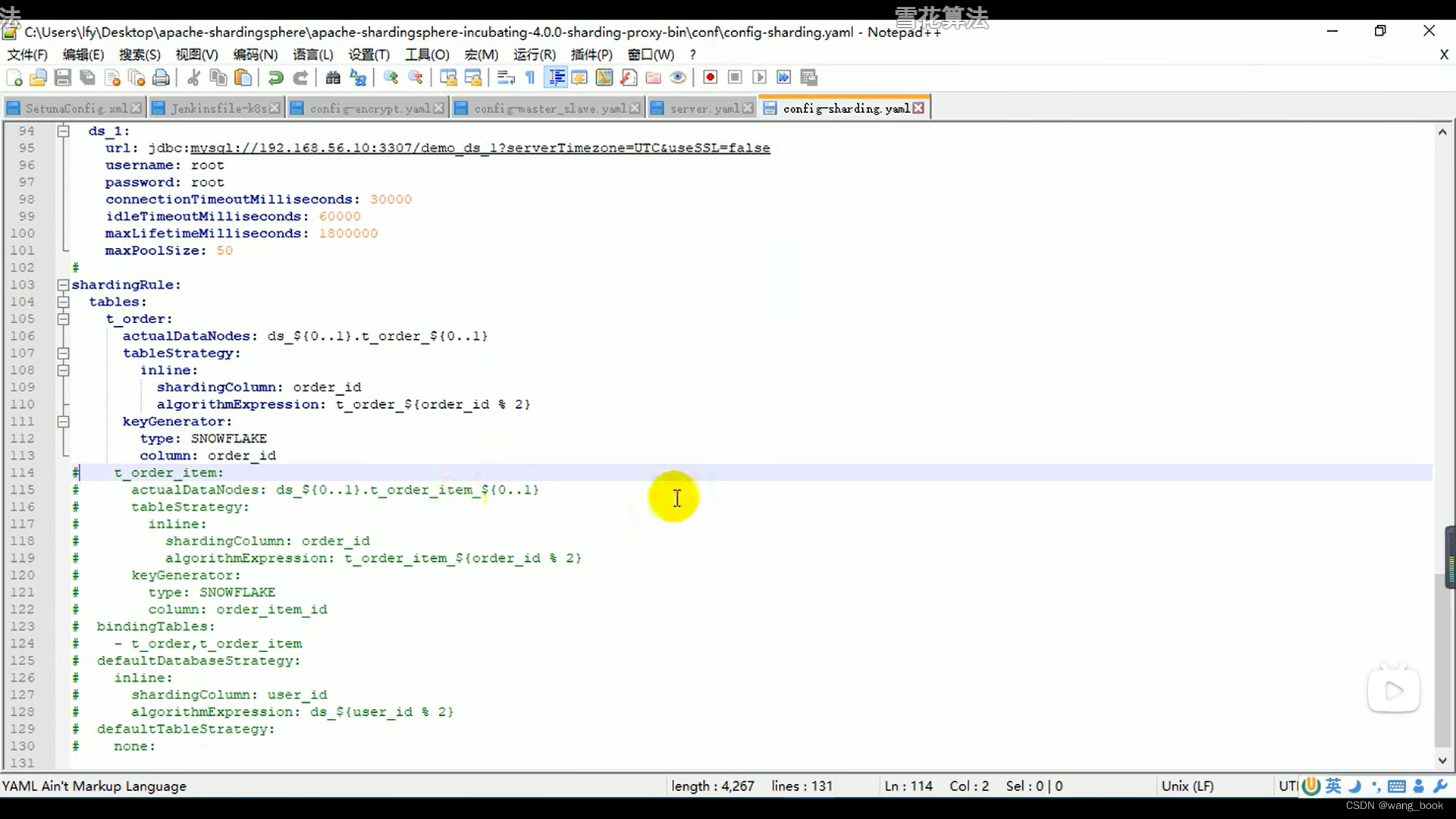Undo last edit with green arrow
The width and height of the screenshot is (1456, 819).
[276, 77]
